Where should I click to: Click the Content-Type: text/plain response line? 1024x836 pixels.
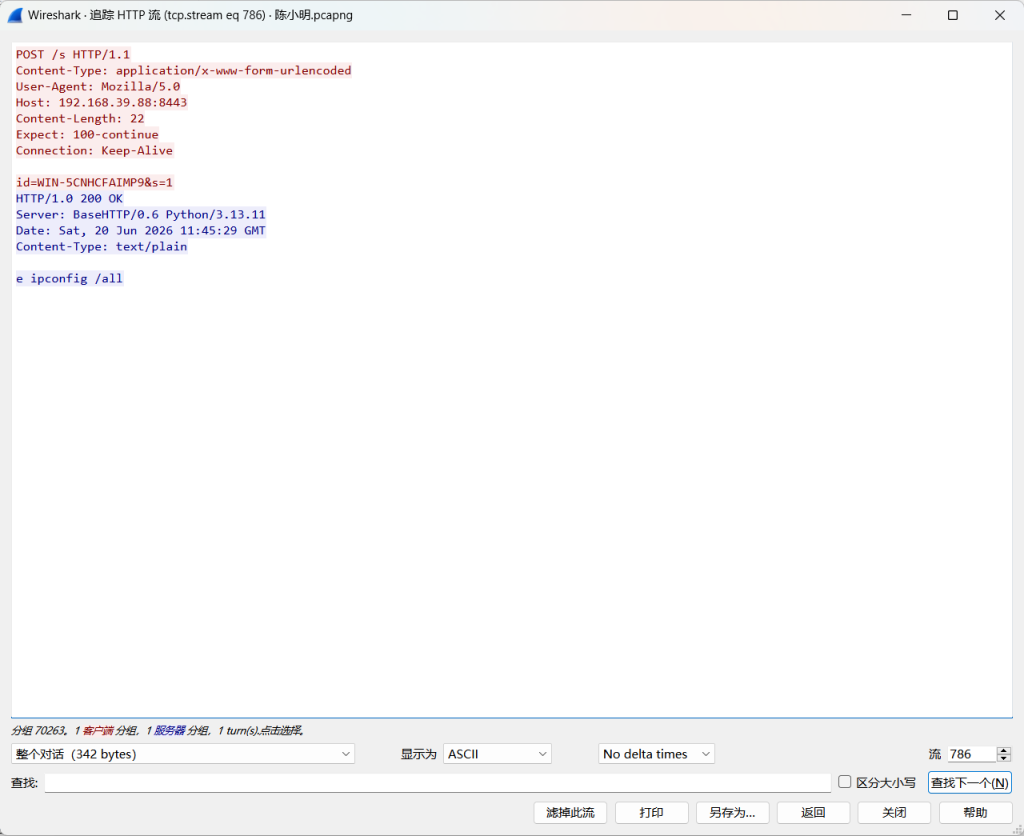click(102, 246)
